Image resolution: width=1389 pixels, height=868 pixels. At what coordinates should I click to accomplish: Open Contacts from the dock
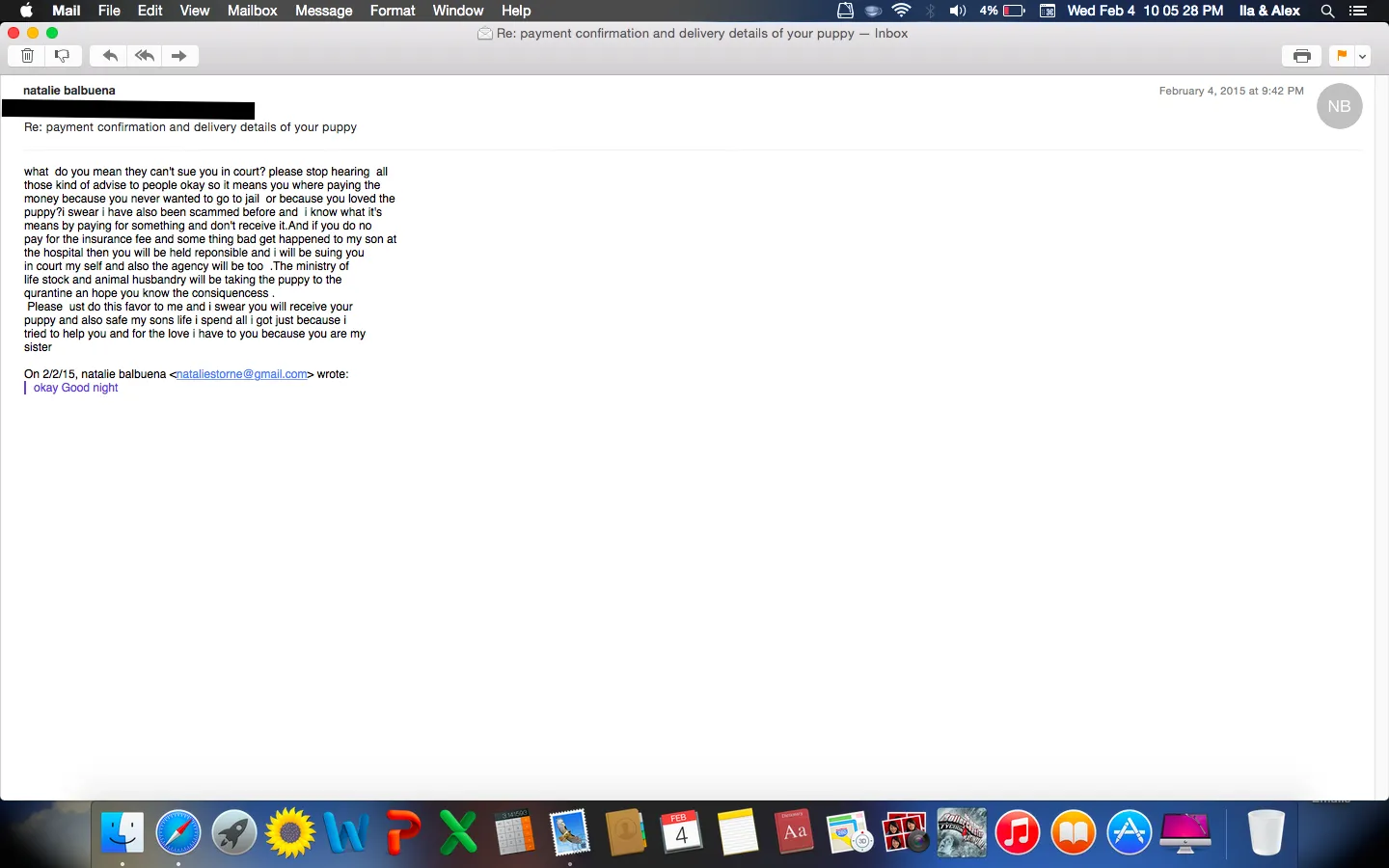(626, 832)
